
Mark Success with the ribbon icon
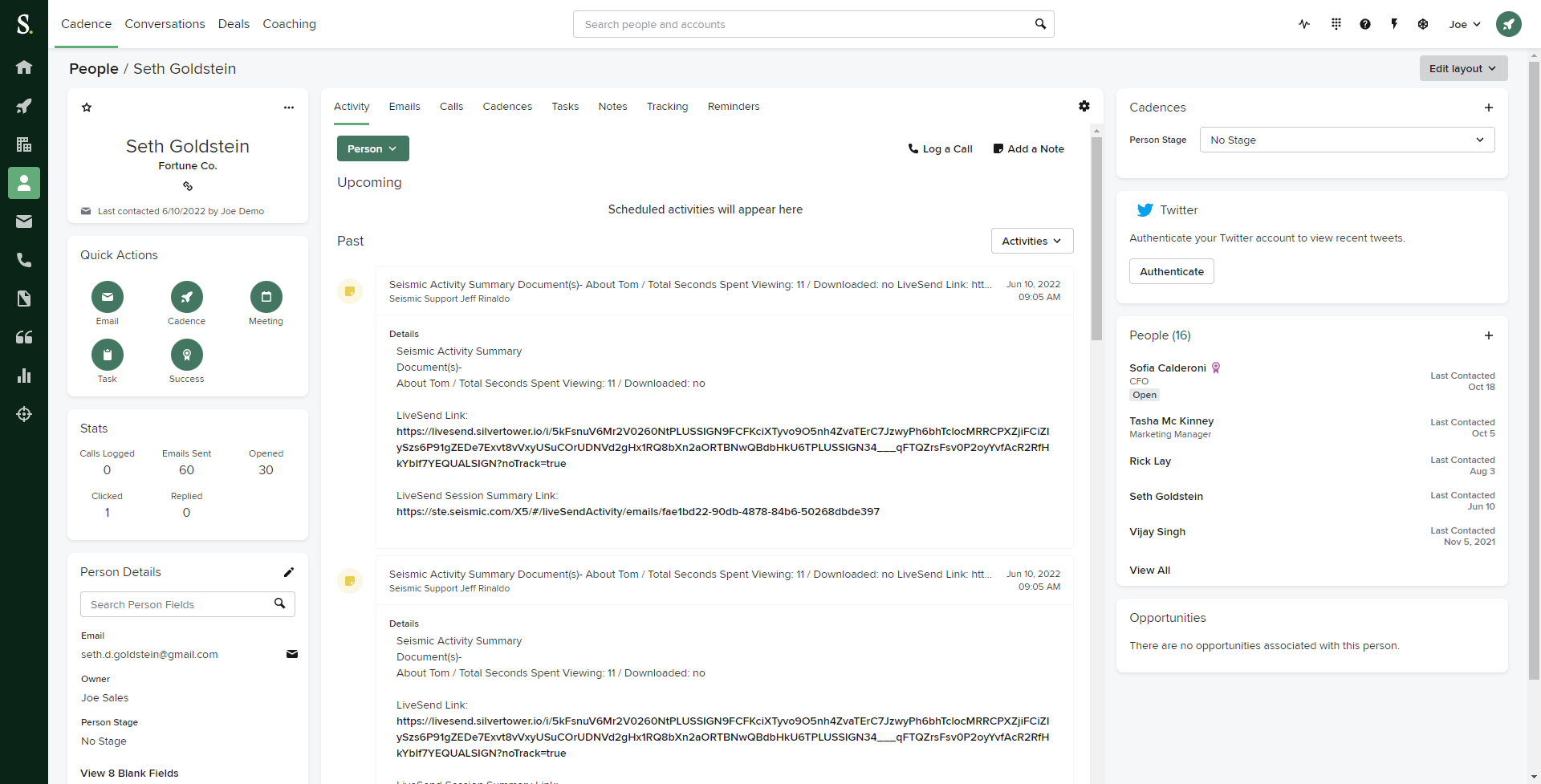[187, 355]
